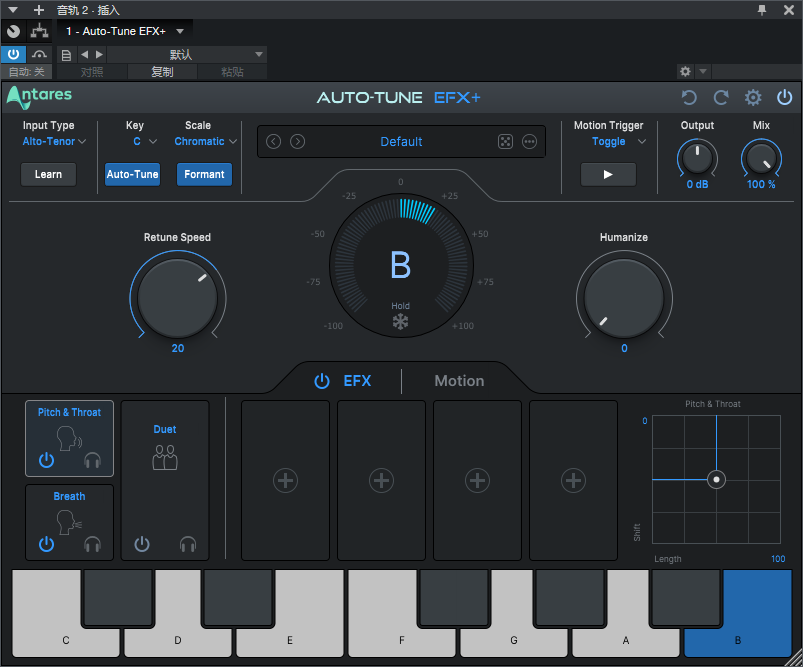Click the undo arrow icon in plugin header
Image resolution: width=803 pixels, height=667 pixels.
click(689, 97)
